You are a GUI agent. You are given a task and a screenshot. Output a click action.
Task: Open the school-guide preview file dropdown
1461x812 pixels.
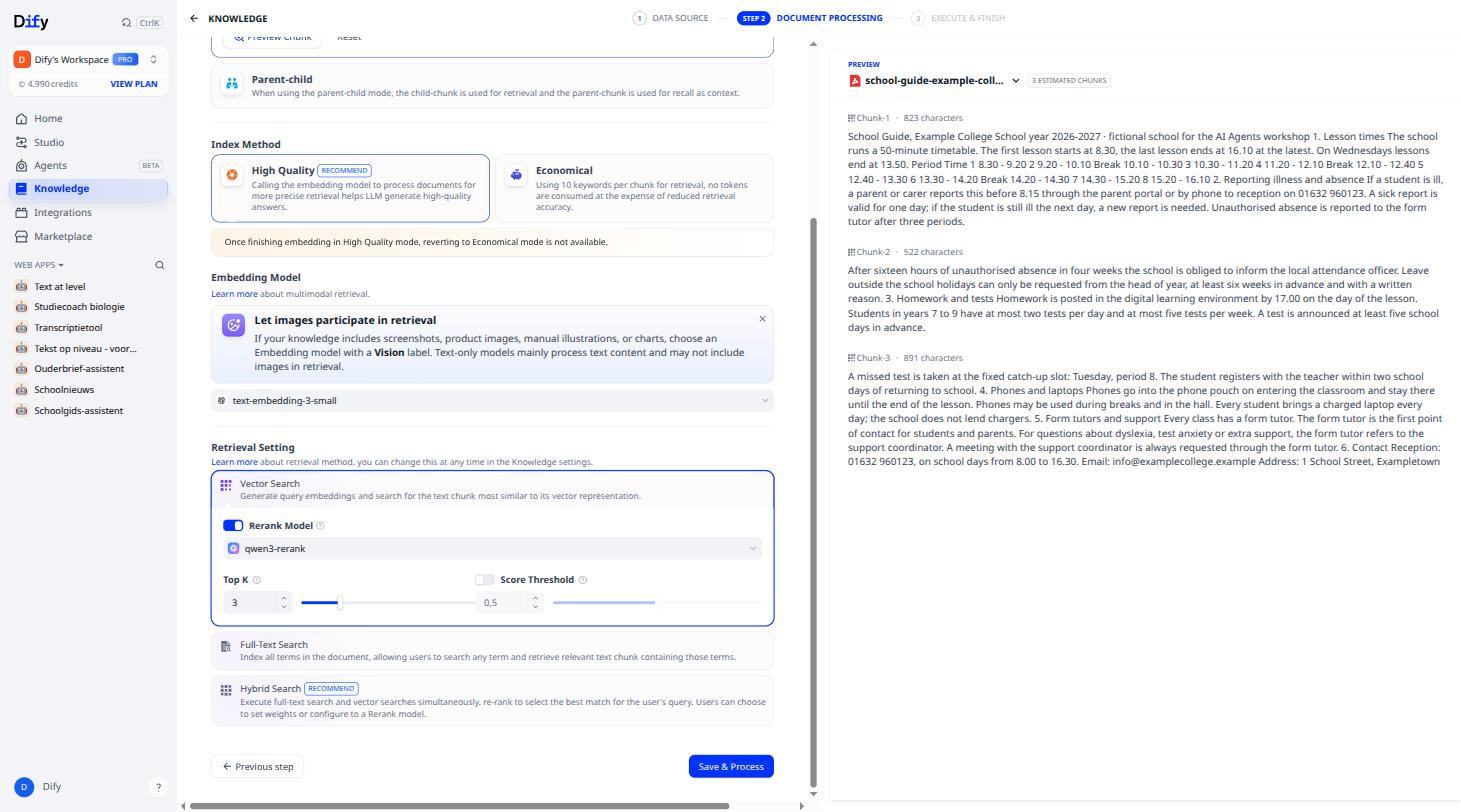pos(1016,81)
